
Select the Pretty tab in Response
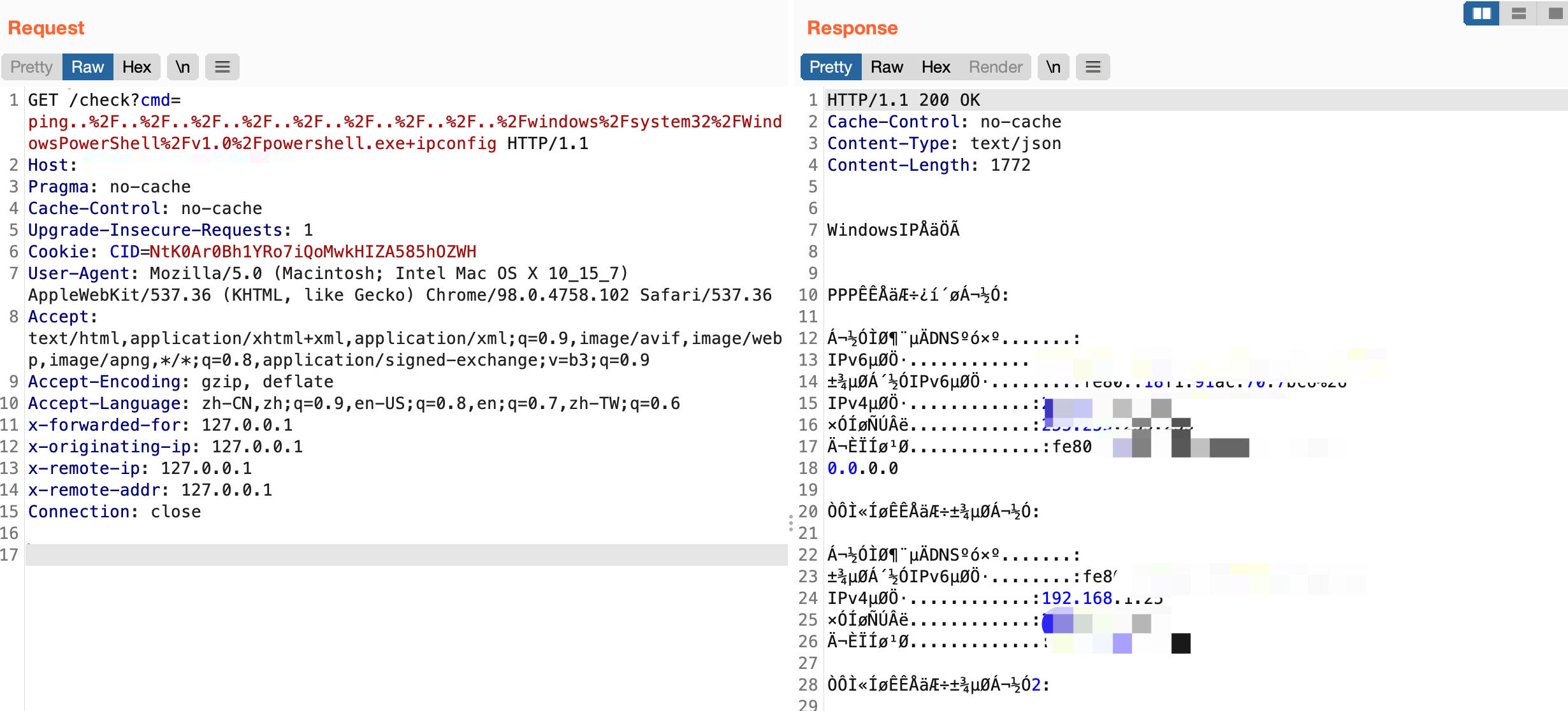click(x=830, y=67)
